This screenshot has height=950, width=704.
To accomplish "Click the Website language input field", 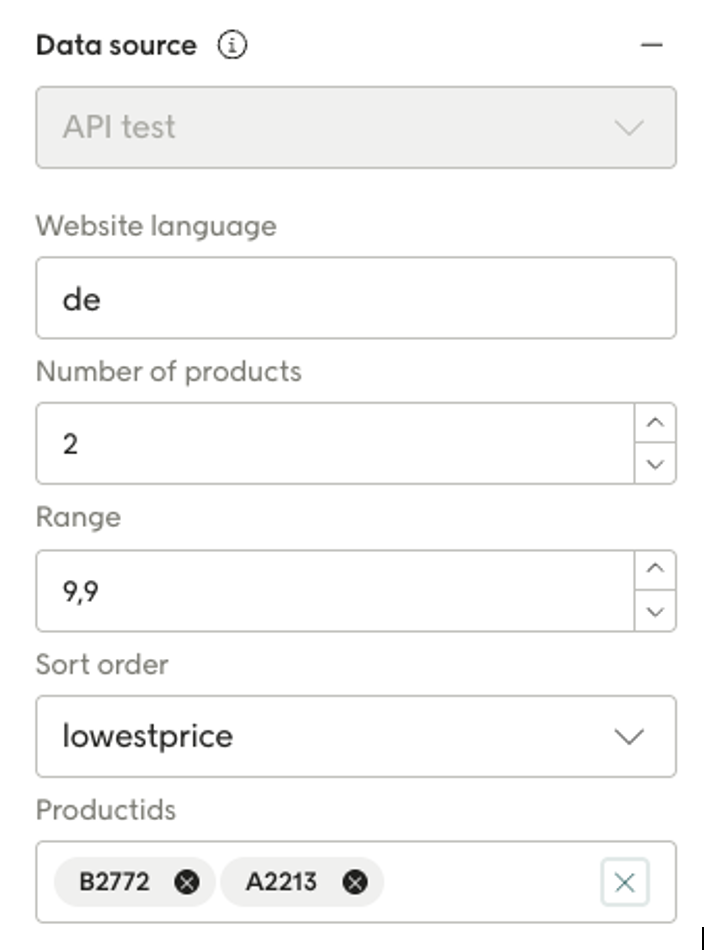I will 355,298.
